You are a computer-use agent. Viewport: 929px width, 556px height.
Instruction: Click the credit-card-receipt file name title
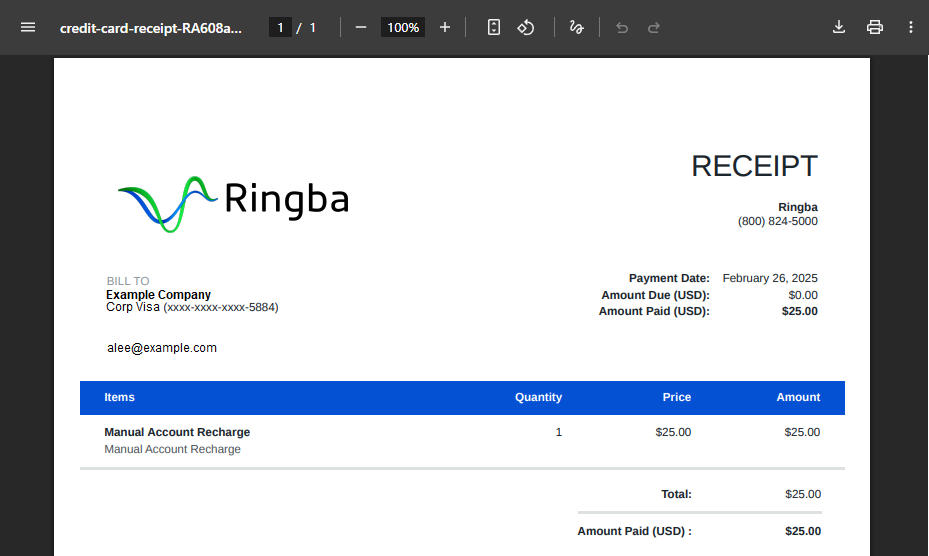[x=150, y=28]
